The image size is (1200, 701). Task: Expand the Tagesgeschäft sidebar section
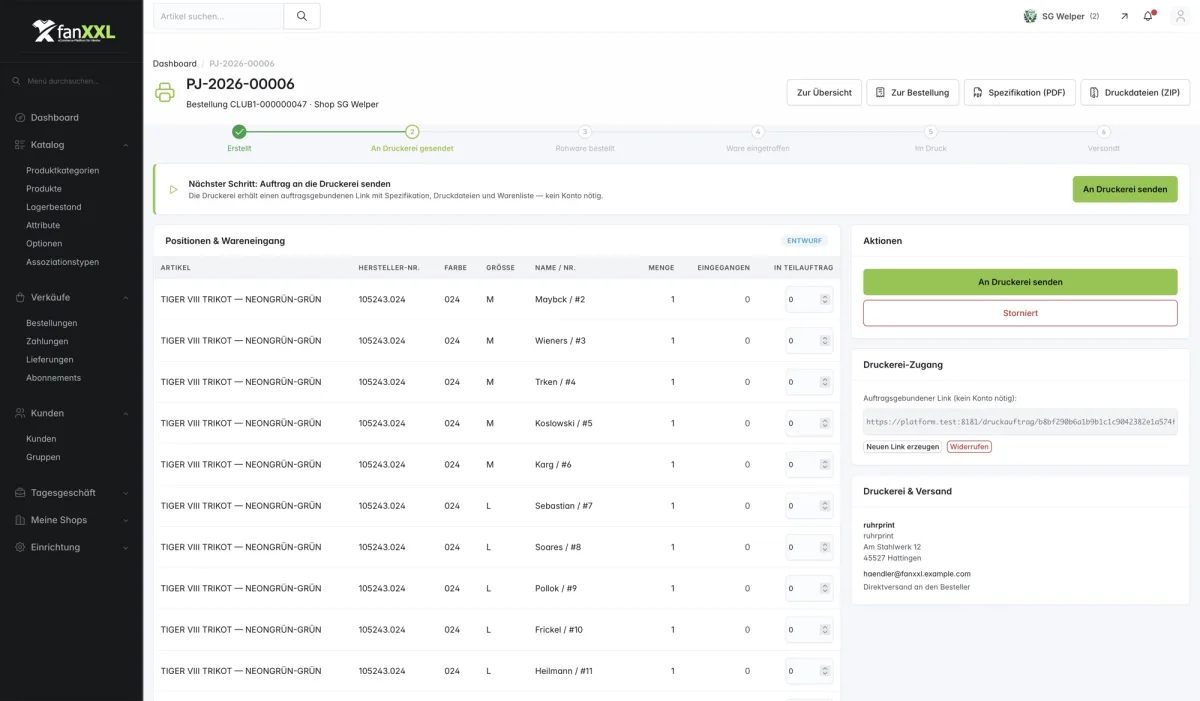[x=125, y=493]
